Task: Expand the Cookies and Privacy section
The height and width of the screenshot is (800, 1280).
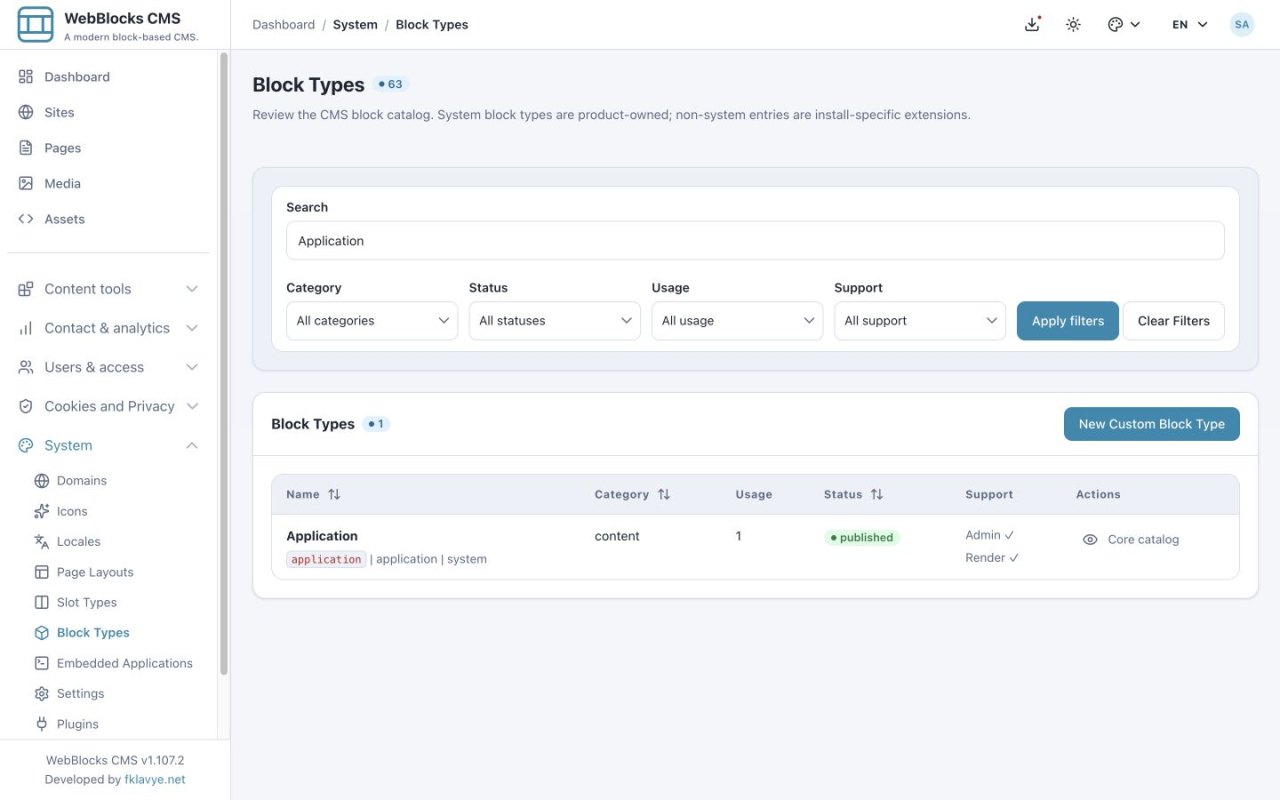Action: 108,406
